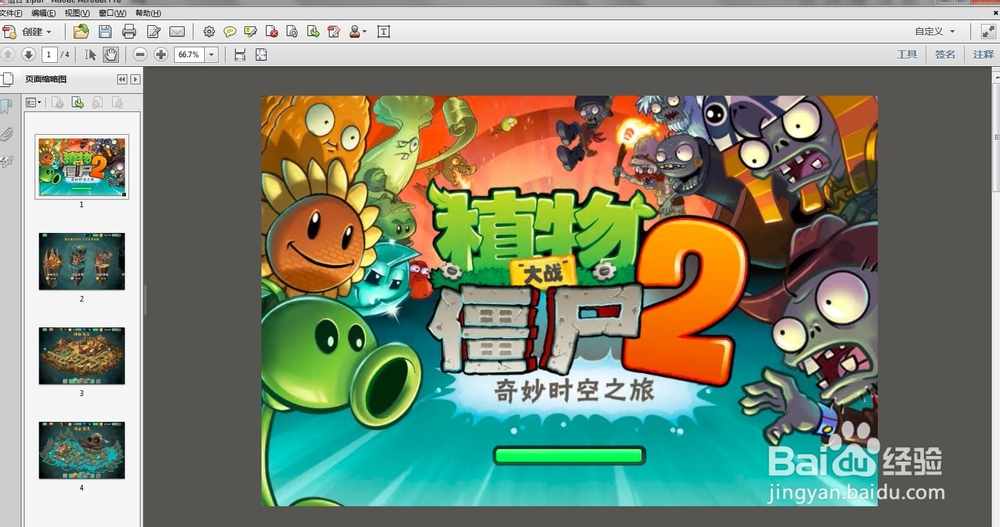This screenshot has height=527, width=1000.
Task: Open the attachments paperclip panel
Action: [x=7, y=134]
